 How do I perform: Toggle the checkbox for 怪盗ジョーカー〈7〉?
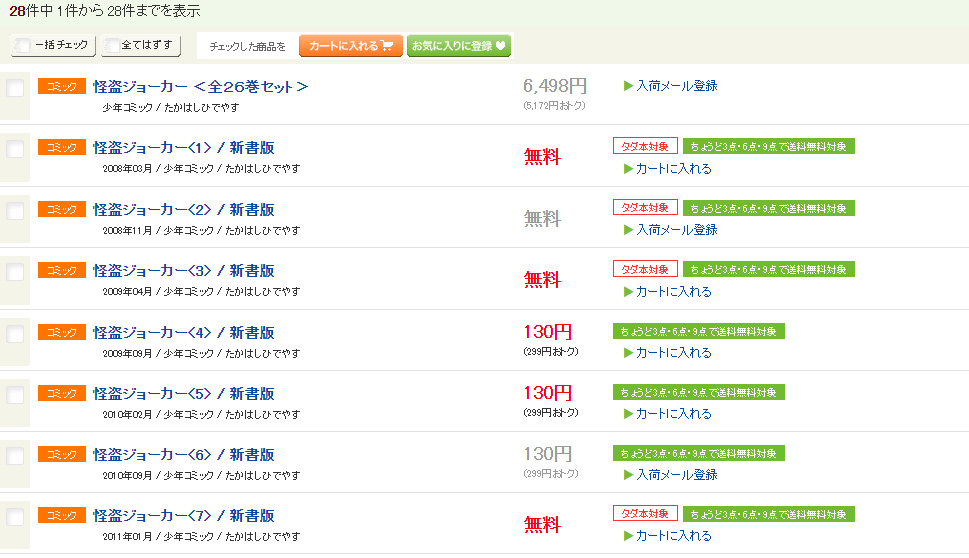16,518
